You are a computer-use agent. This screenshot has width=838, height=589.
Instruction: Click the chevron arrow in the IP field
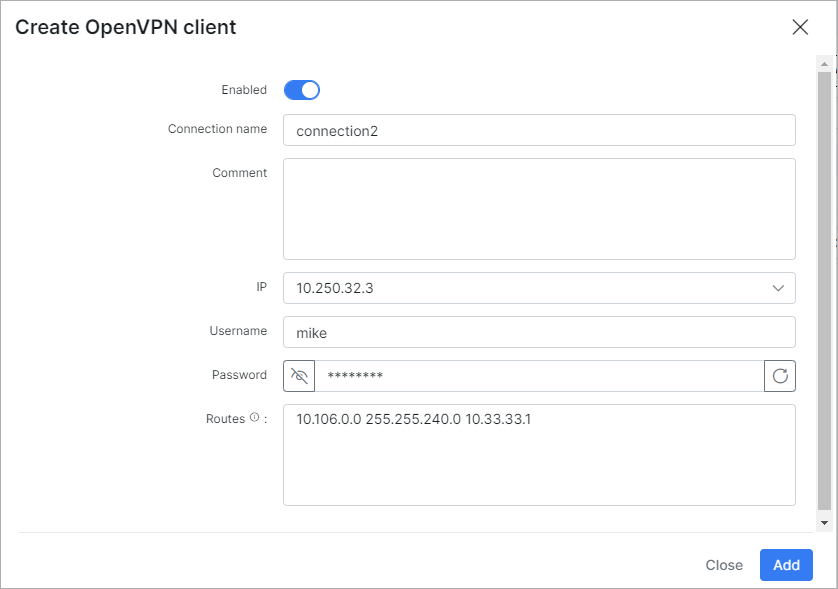778,288
